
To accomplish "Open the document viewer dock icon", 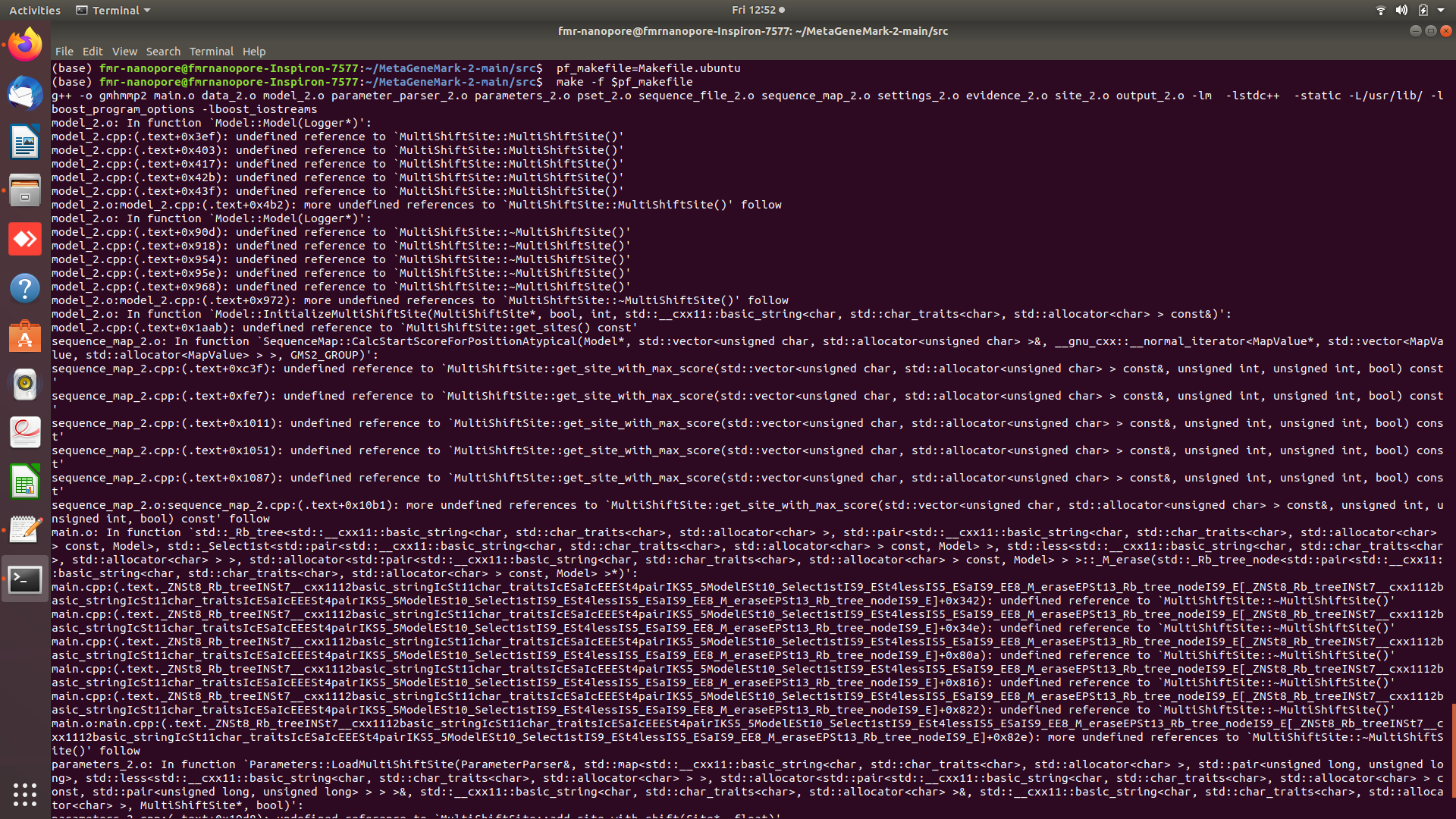I will (x=25, y=432).
